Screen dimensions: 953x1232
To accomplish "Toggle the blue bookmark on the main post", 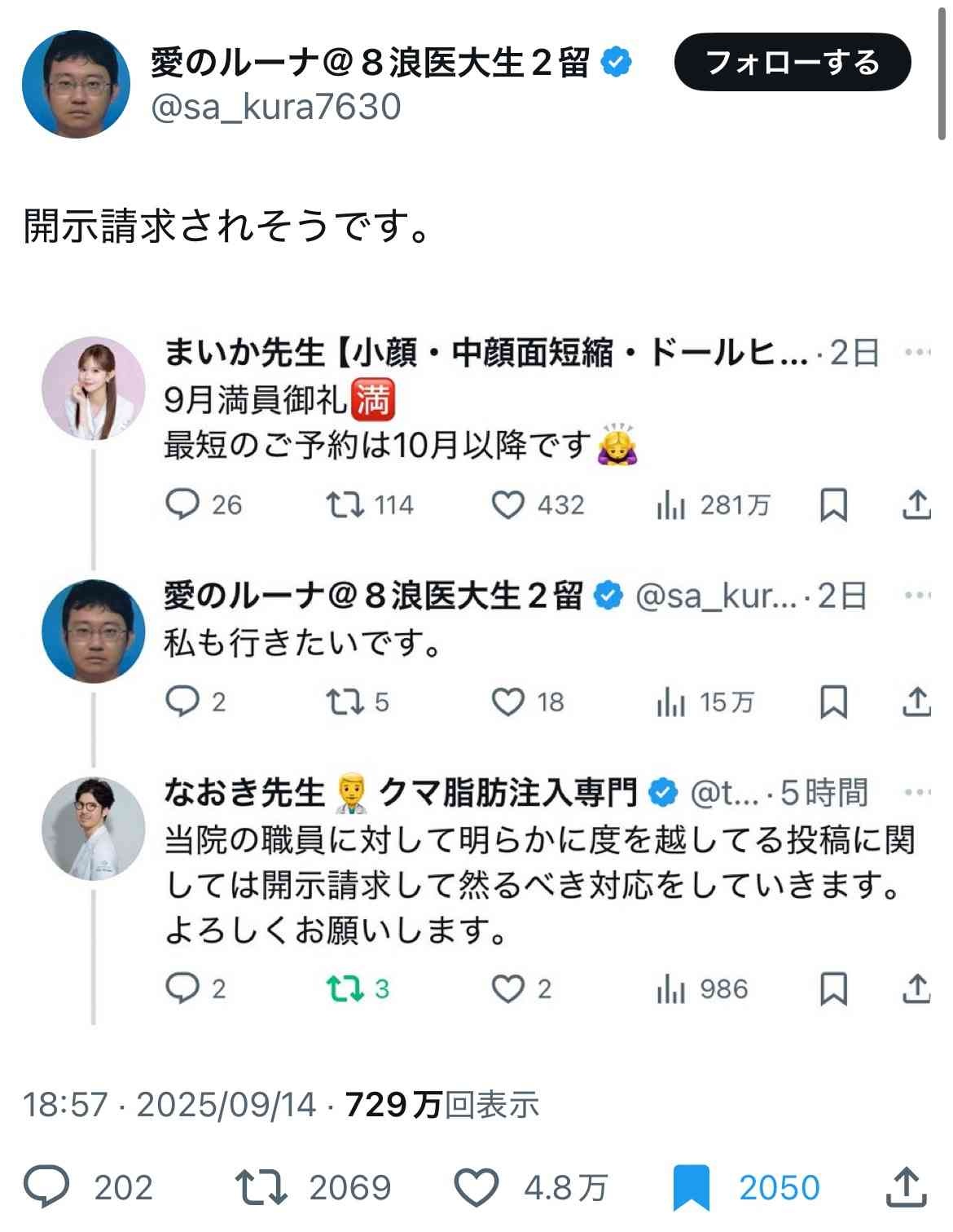I will pyautogui.click(x=692, y=1187).
